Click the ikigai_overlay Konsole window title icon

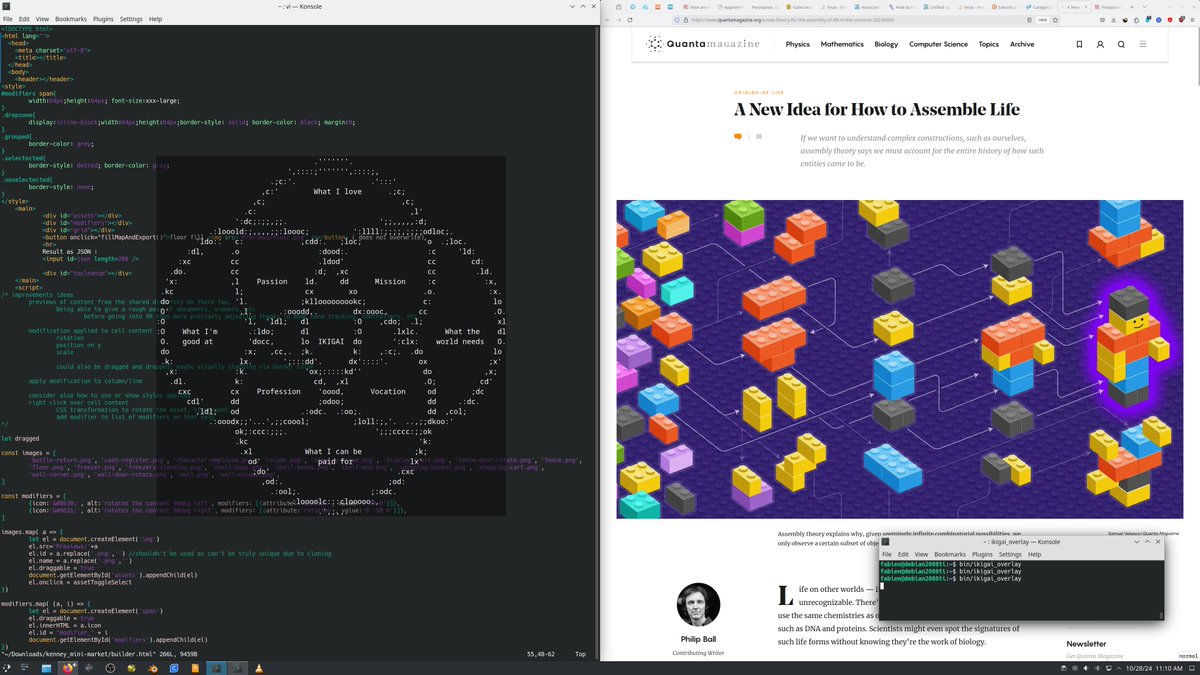click(x=886, y=541)
